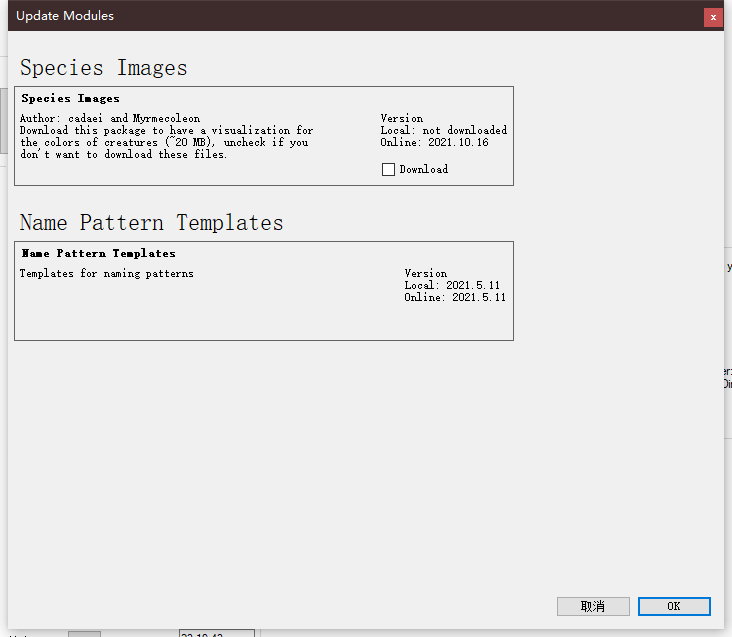Click 'Author: cadaei and Myrmecoleon' text

pyautogui.click(x=110, y=118)
